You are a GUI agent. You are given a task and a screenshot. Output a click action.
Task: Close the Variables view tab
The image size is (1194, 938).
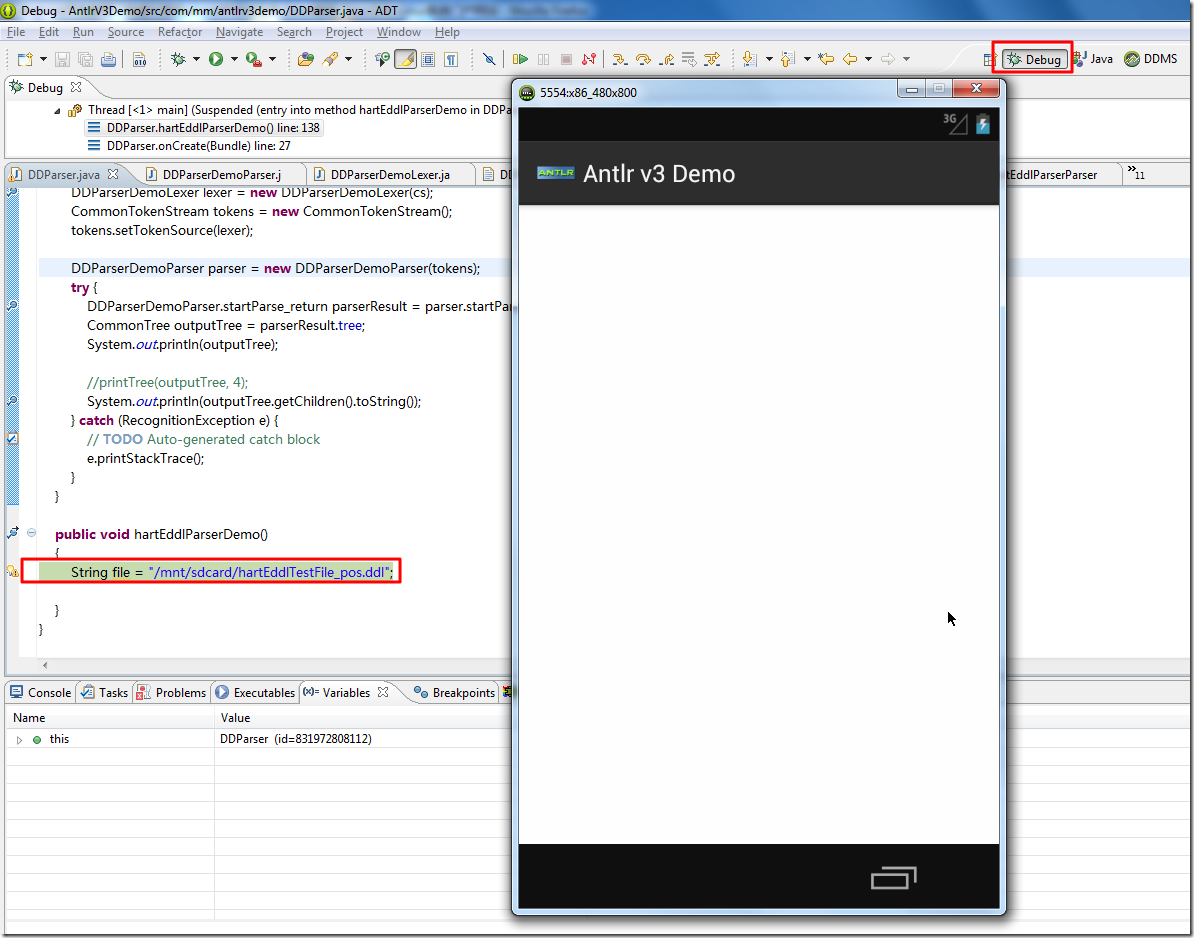point(383,692)
